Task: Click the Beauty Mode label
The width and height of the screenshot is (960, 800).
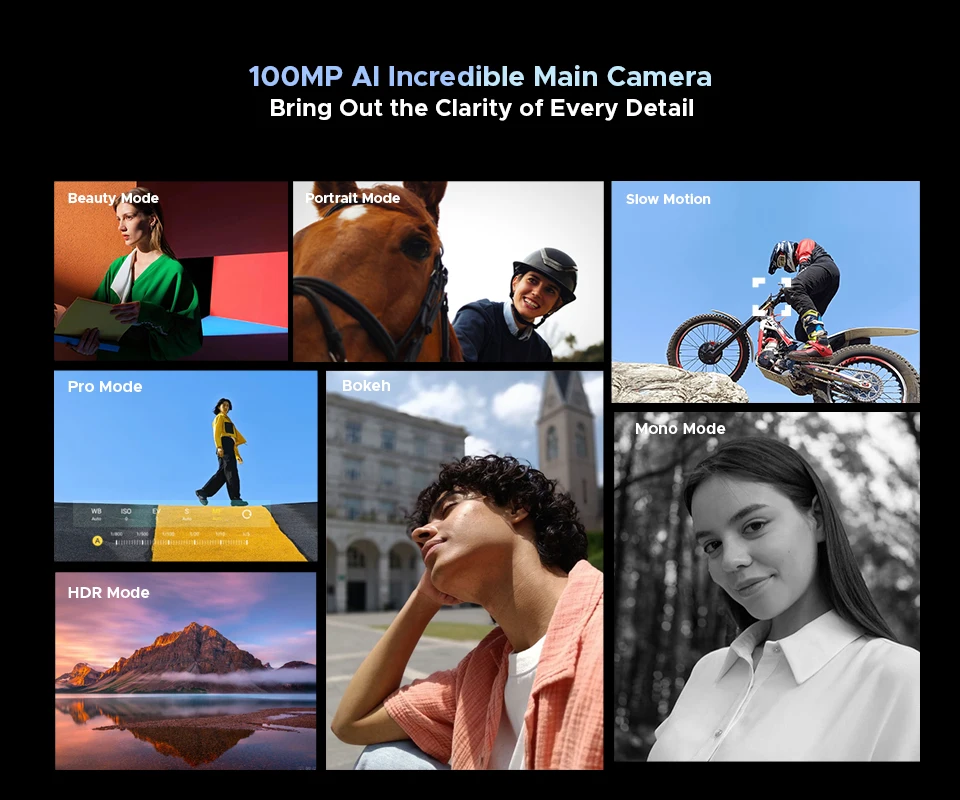Action: (113, 198)
